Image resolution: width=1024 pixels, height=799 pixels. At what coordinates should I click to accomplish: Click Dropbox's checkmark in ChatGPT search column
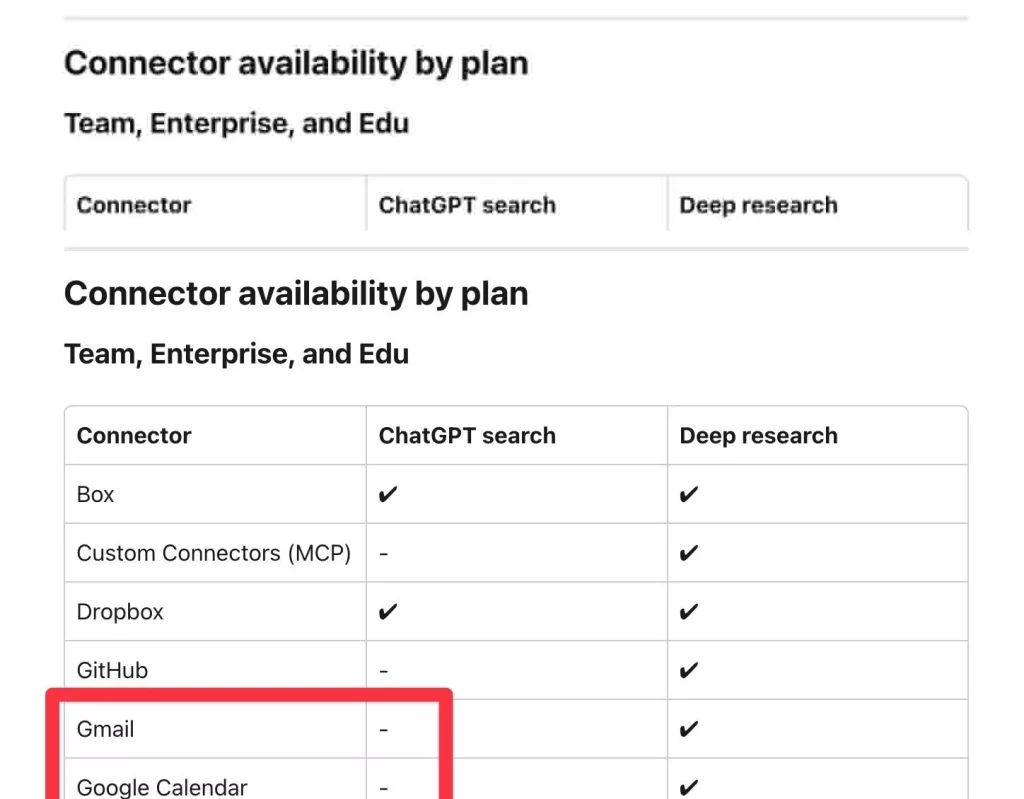tap(389, 612)
